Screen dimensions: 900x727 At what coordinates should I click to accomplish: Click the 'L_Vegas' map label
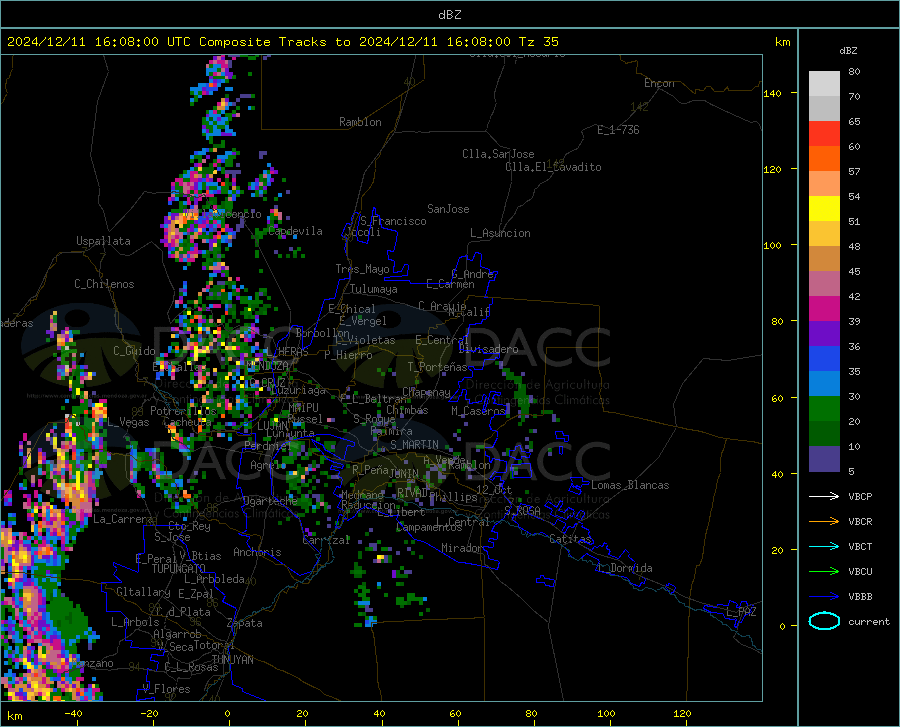[128, 422]
